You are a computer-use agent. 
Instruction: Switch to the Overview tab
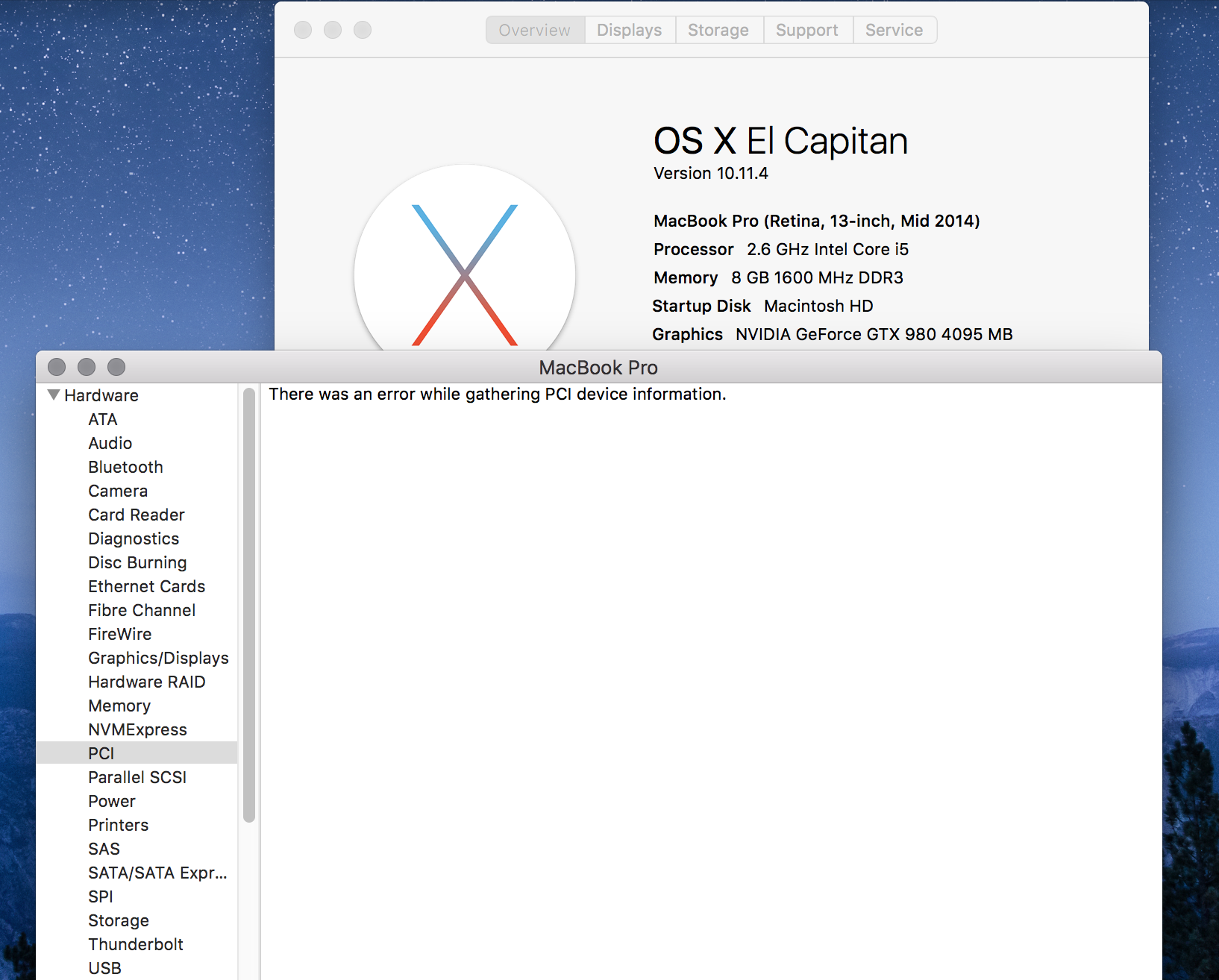pyautogui.click(x=535, y=30)
